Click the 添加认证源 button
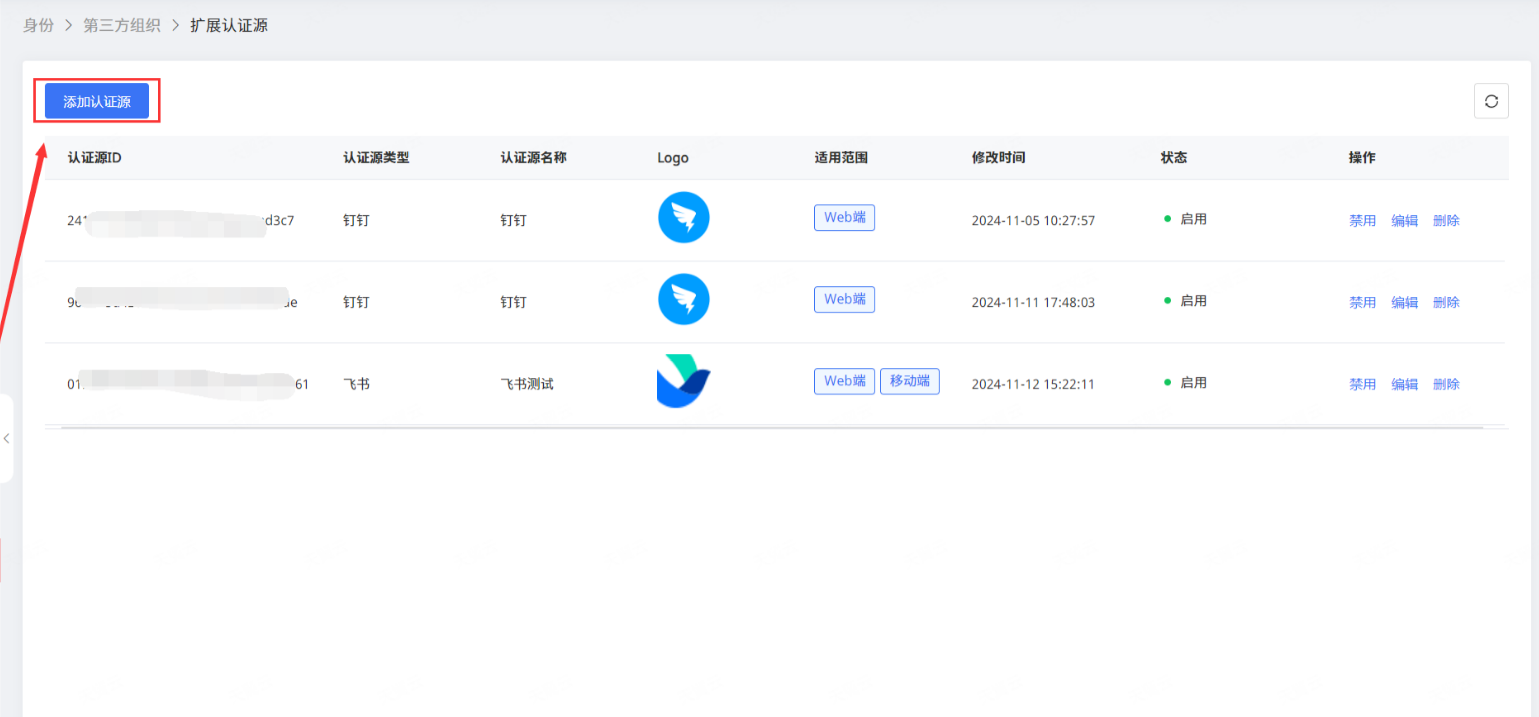 click(97, 101)
